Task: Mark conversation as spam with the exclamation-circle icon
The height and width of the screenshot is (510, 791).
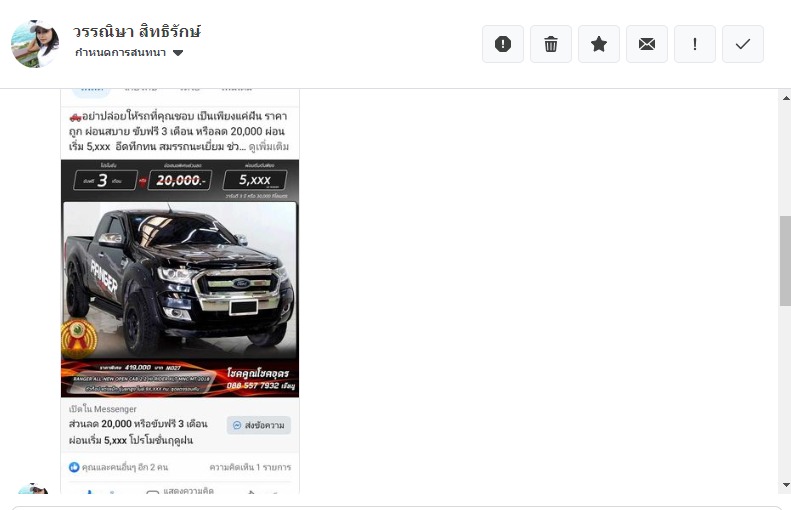Action: 502,44
